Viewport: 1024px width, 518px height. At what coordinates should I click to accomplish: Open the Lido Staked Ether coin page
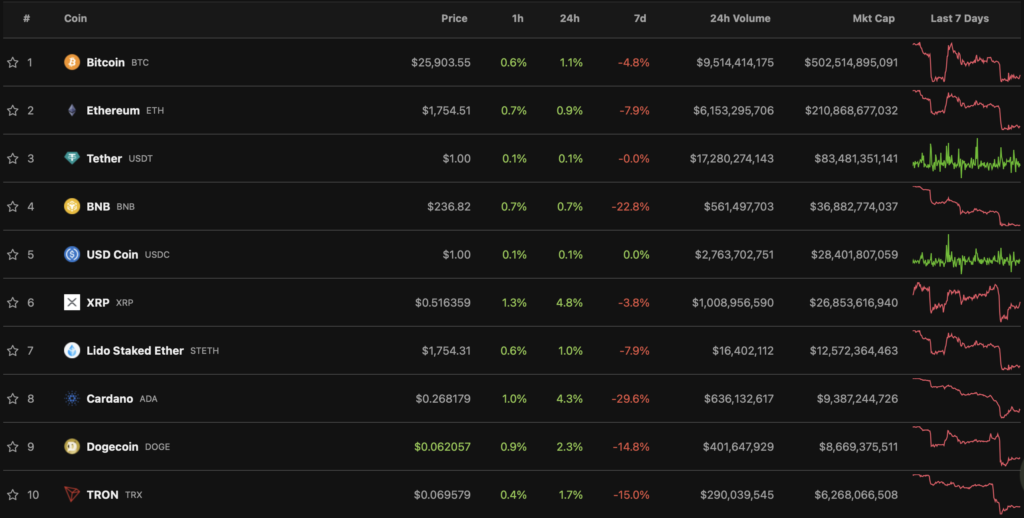pos(135,350)
